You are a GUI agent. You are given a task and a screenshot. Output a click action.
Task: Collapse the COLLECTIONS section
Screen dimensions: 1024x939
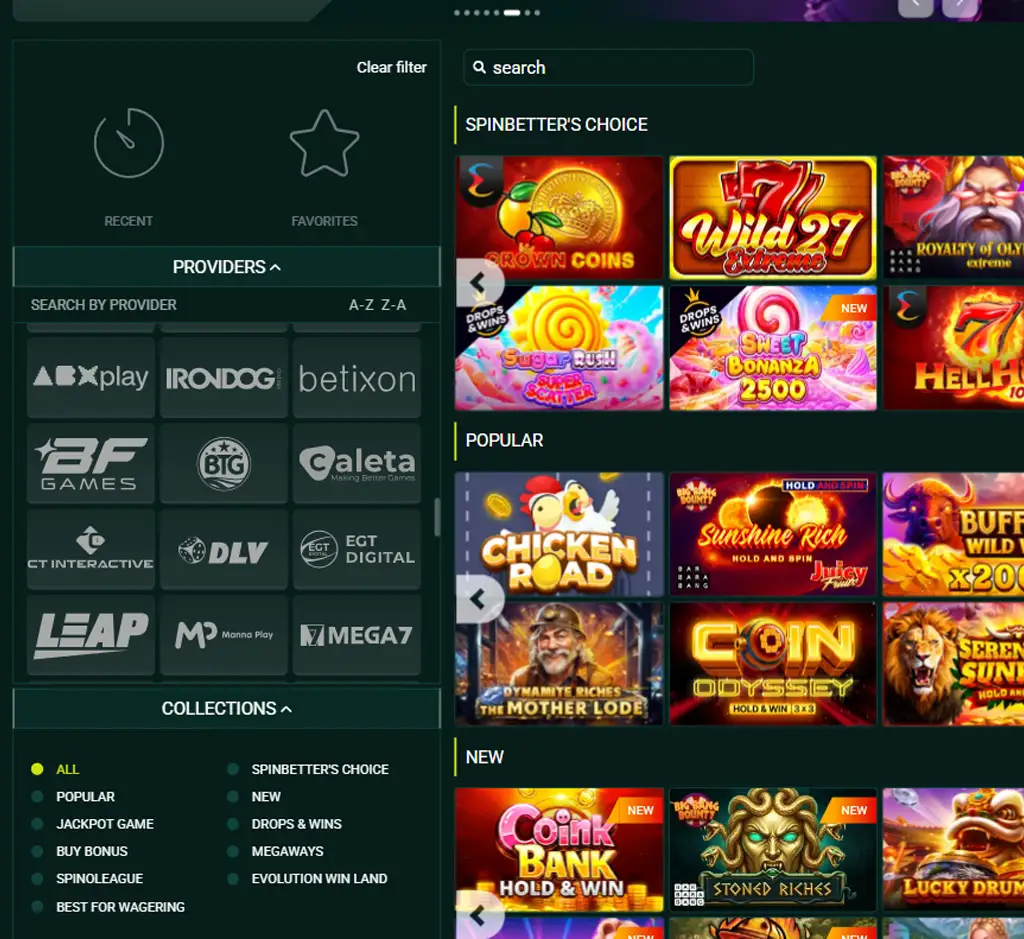(x=227, y=708)
